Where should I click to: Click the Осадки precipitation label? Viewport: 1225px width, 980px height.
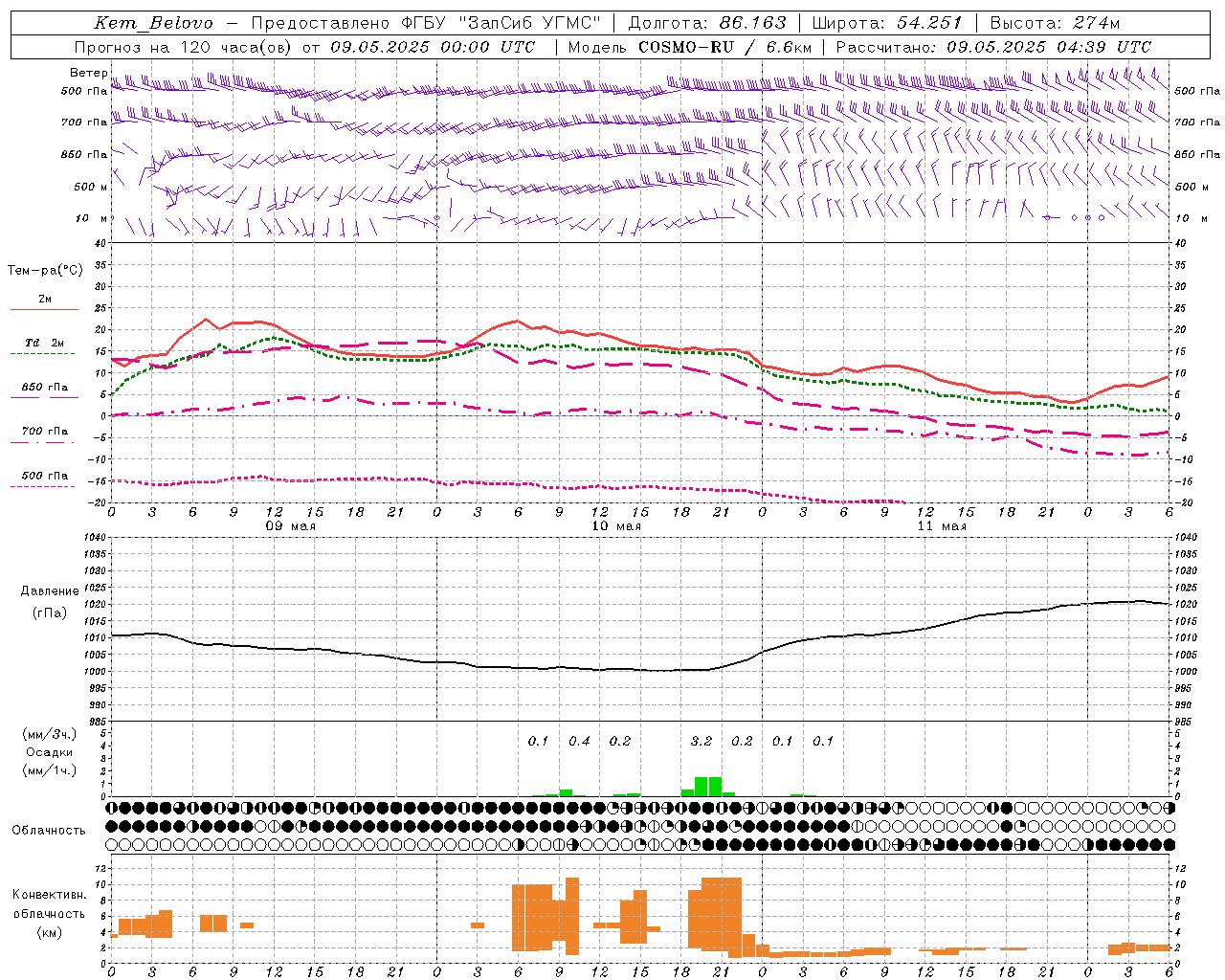(50, 752)
